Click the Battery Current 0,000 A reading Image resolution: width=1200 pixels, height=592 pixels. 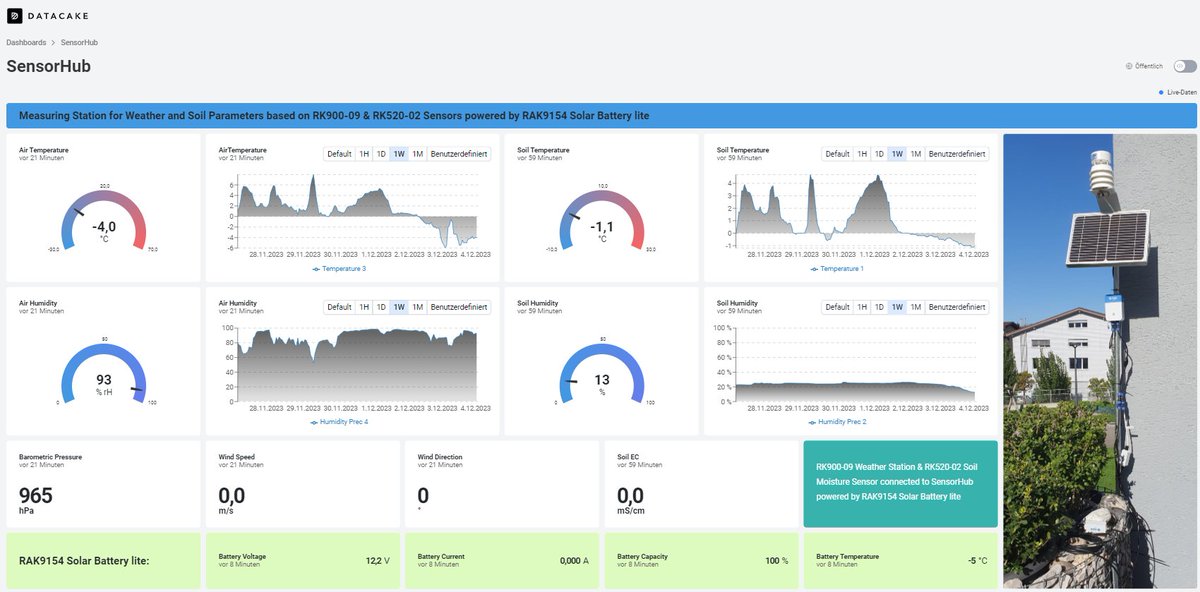[574, 560]
